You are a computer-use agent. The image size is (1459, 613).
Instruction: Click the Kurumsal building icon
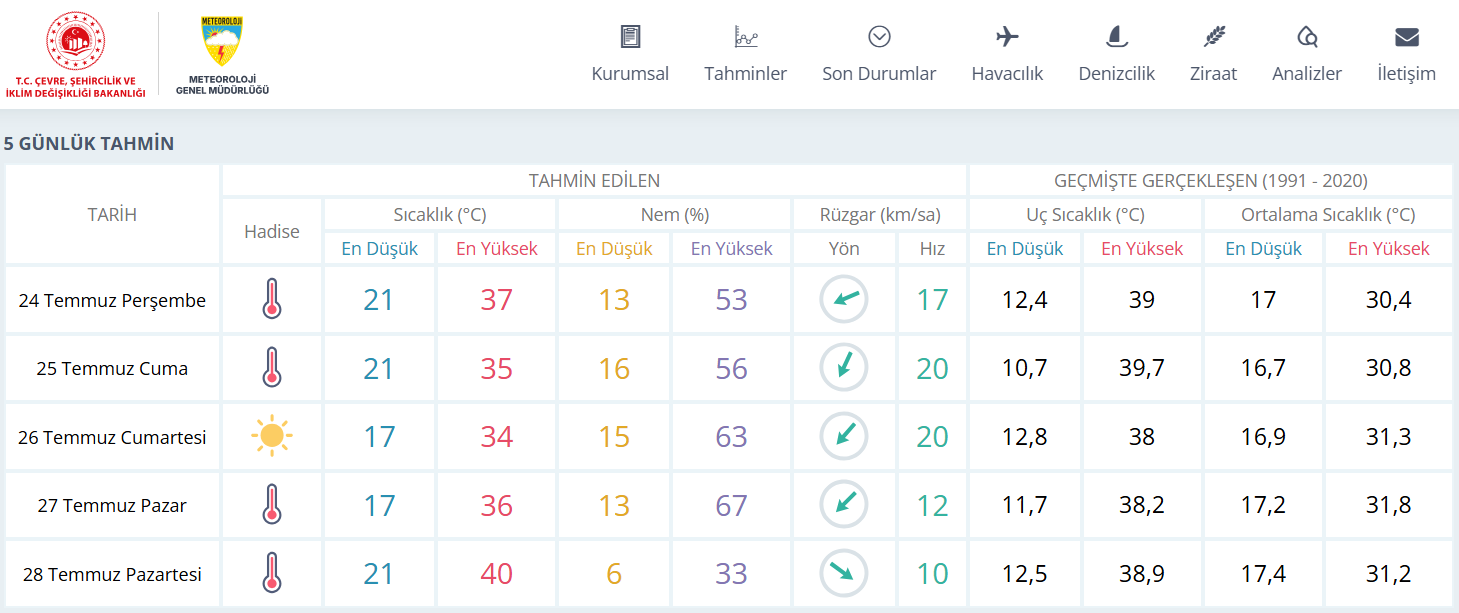coord(630,37)
